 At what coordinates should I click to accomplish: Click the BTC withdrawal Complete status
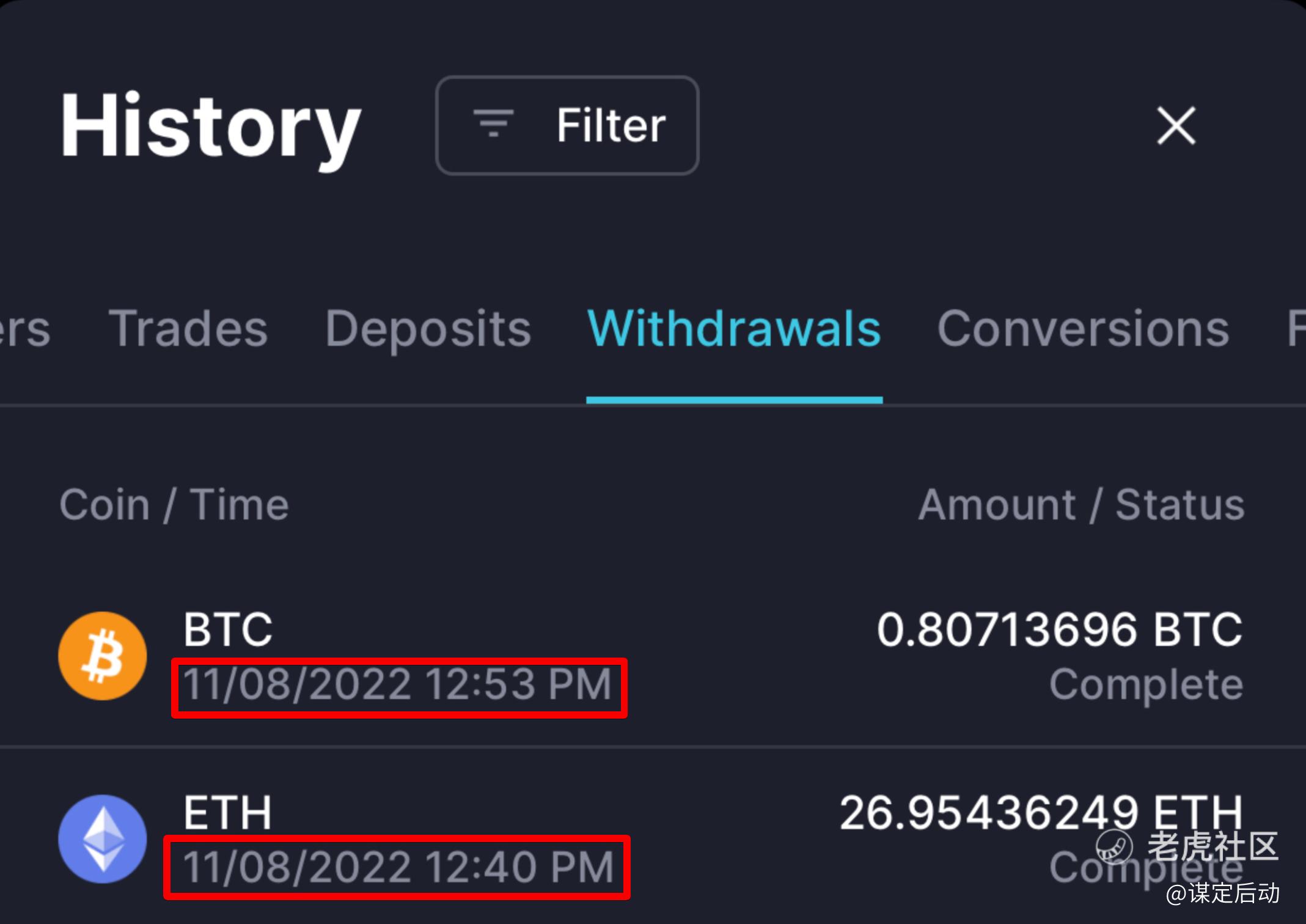[x=1146, y=684]
